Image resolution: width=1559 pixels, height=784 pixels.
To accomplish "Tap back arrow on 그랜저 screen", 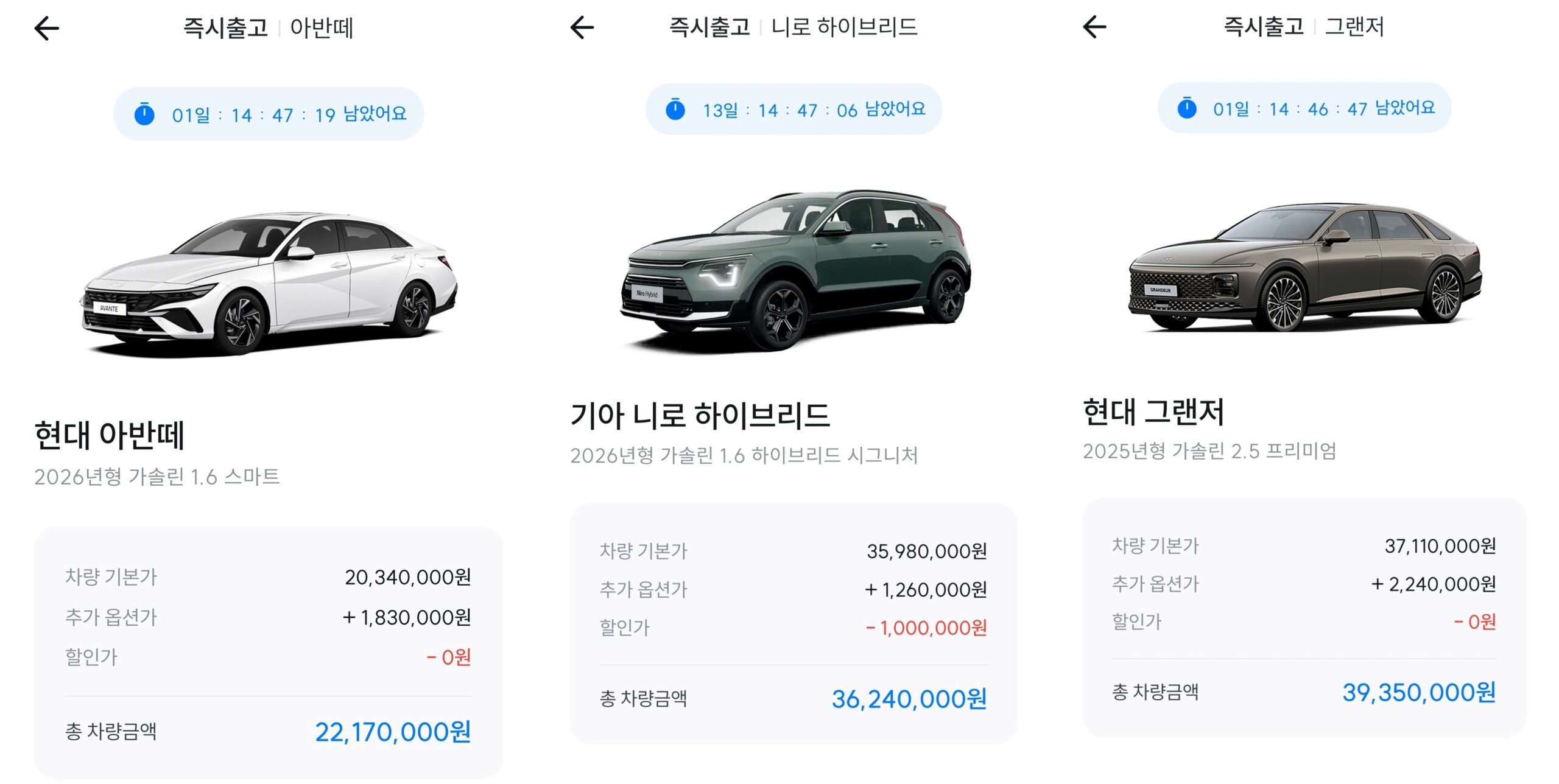I will coord(1094,27).
